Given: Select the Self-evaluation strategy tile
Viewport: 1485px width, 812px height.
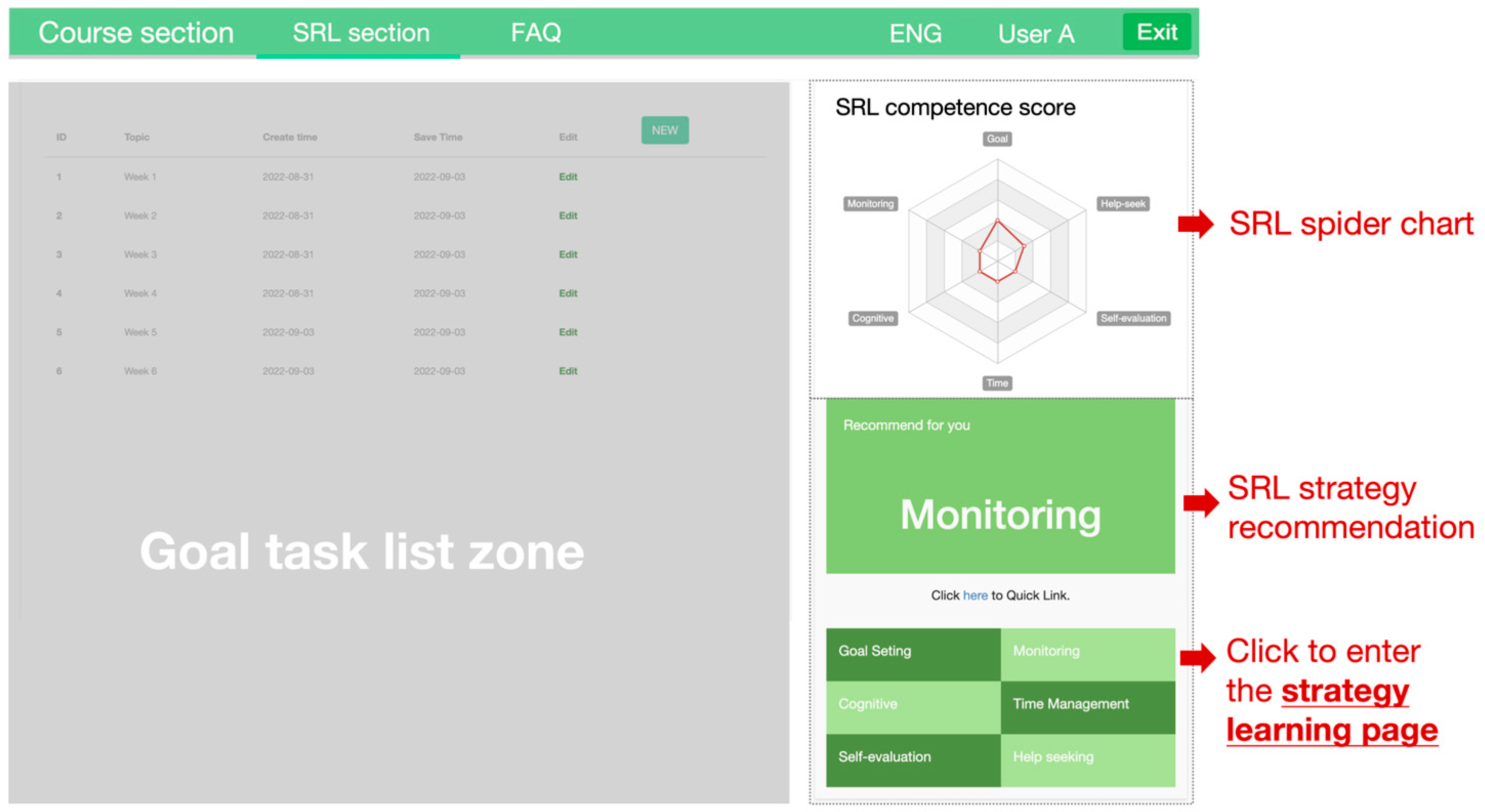Looking at the screenshot, I should click(913, 760).
